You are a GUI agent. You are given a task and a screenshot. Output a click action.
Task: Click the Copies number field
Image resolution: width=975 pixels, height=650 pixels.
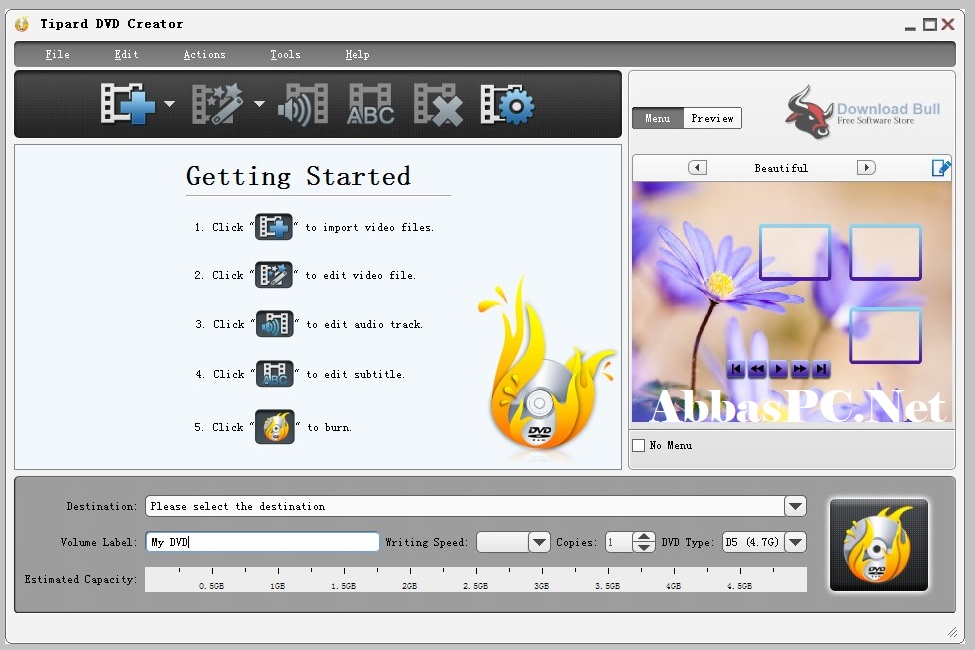pyautogui.click(x=619, y=542)
